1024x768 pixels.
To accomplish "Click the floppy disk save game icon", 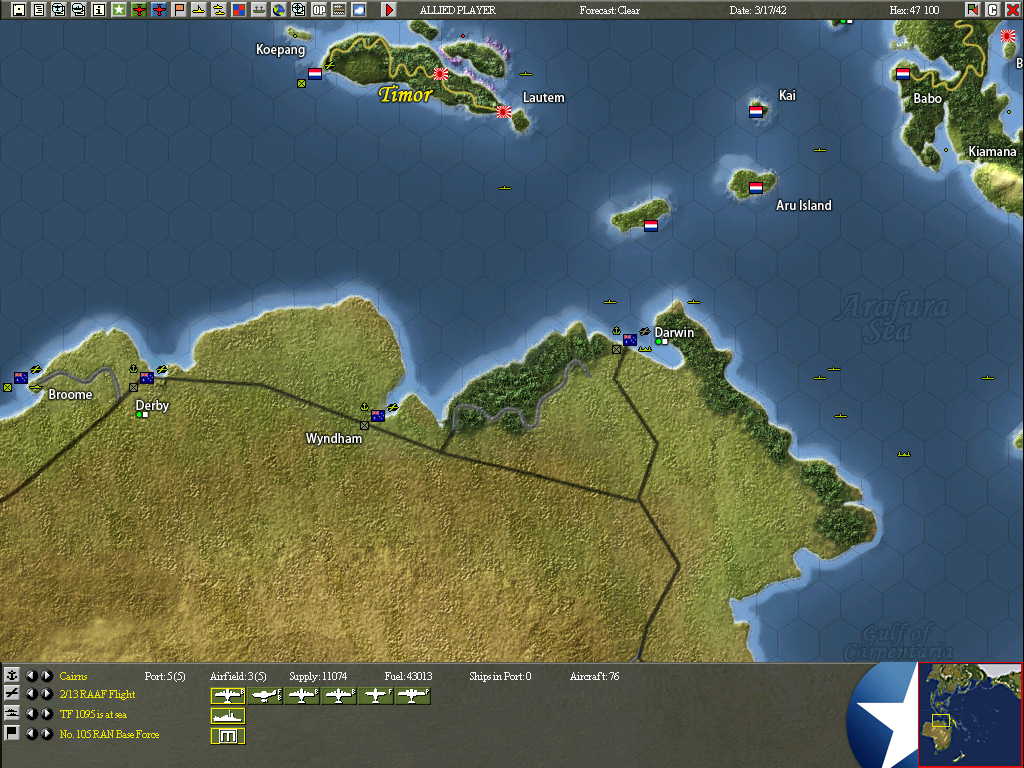I will tap(19, 10).
